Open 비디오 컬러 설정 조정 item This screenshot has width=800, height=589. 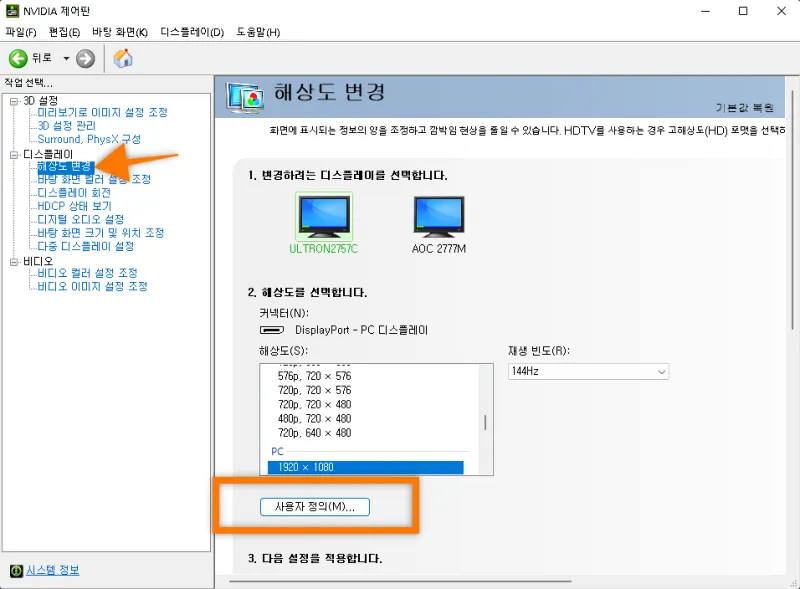pyautogui.click(x=87, y=273)
